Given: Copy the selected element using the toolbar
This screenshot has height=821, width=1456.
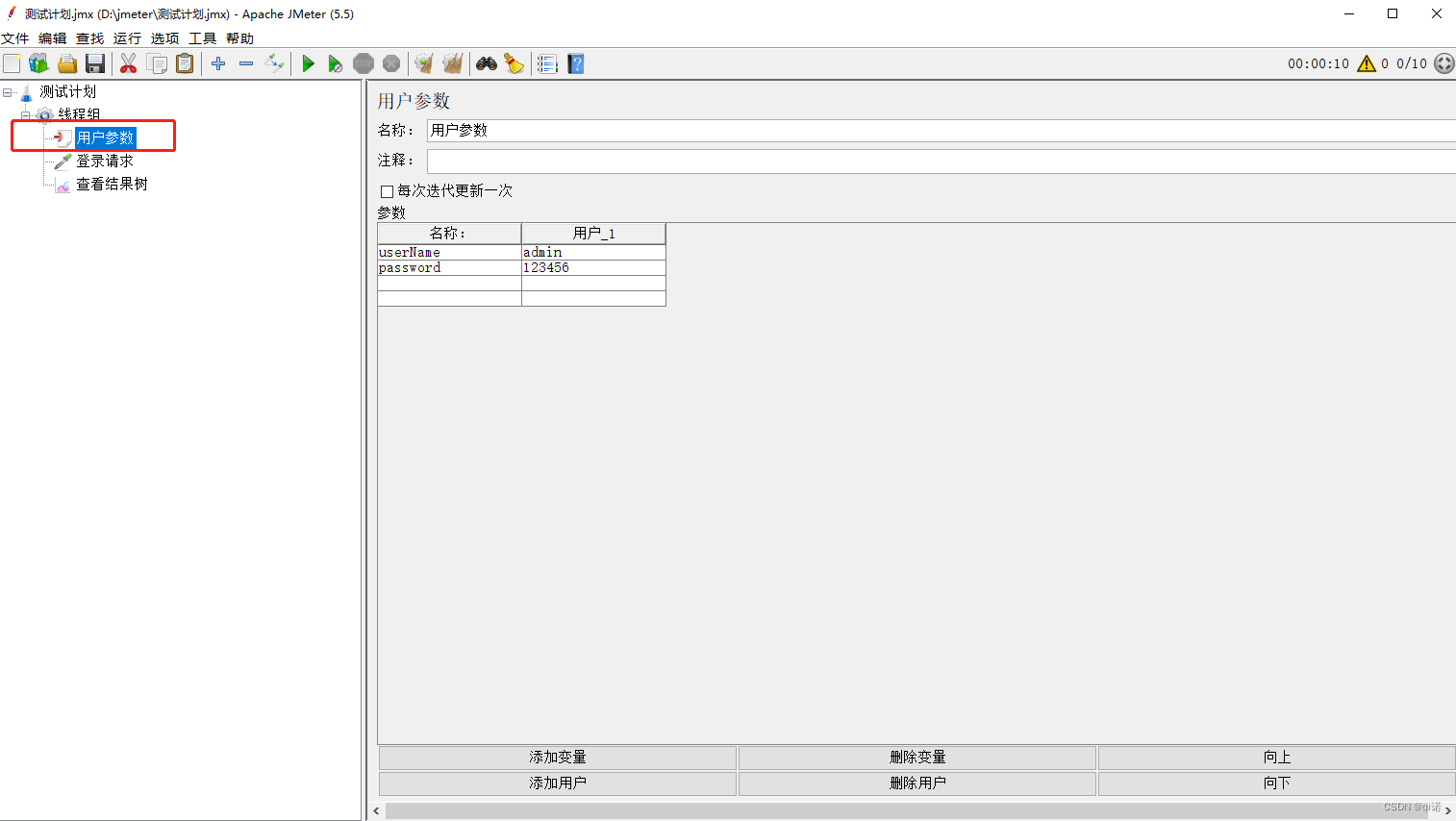Looking at the screenshot, I should coord(157,63).
